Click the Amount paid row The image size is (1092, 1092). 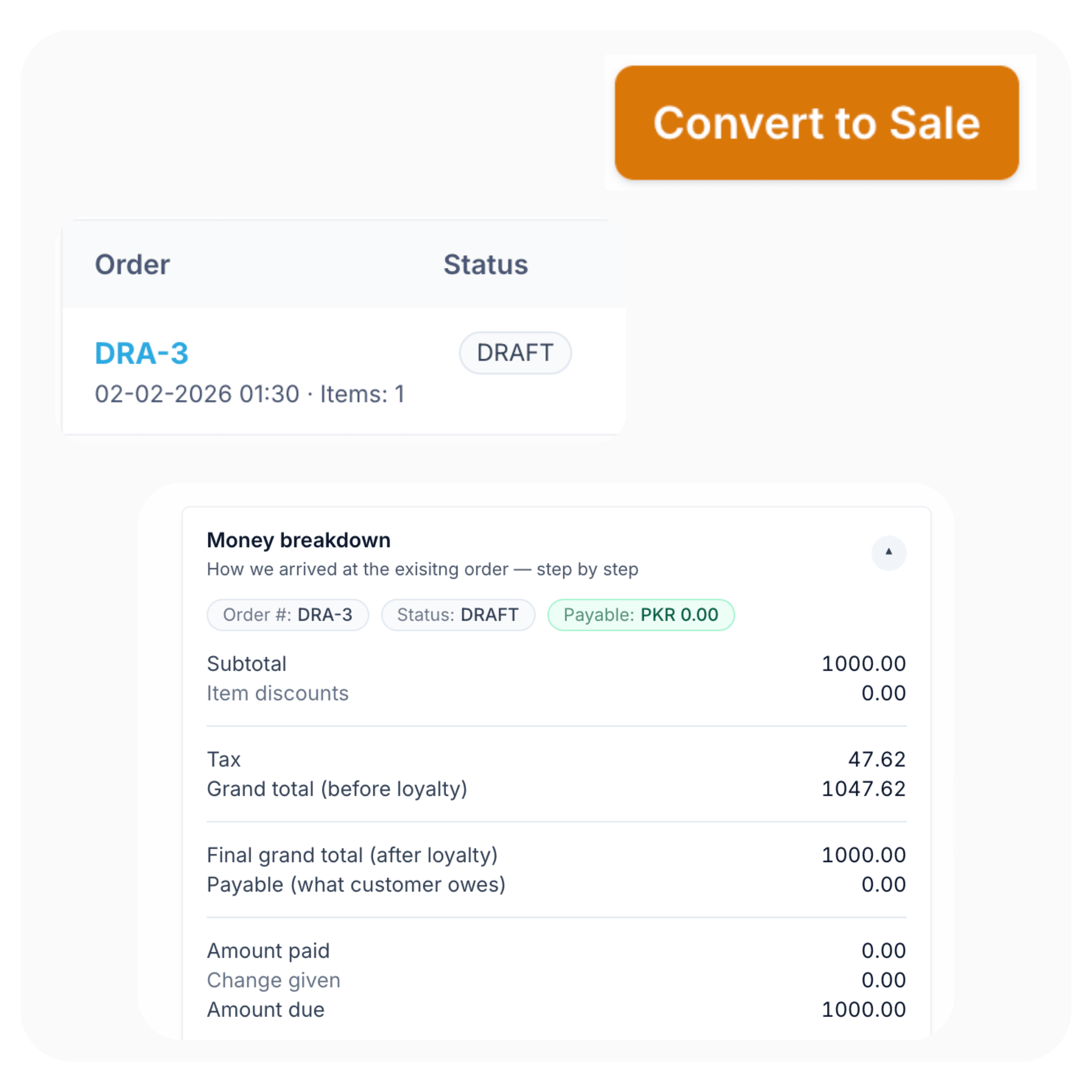(x=269, y=951)
